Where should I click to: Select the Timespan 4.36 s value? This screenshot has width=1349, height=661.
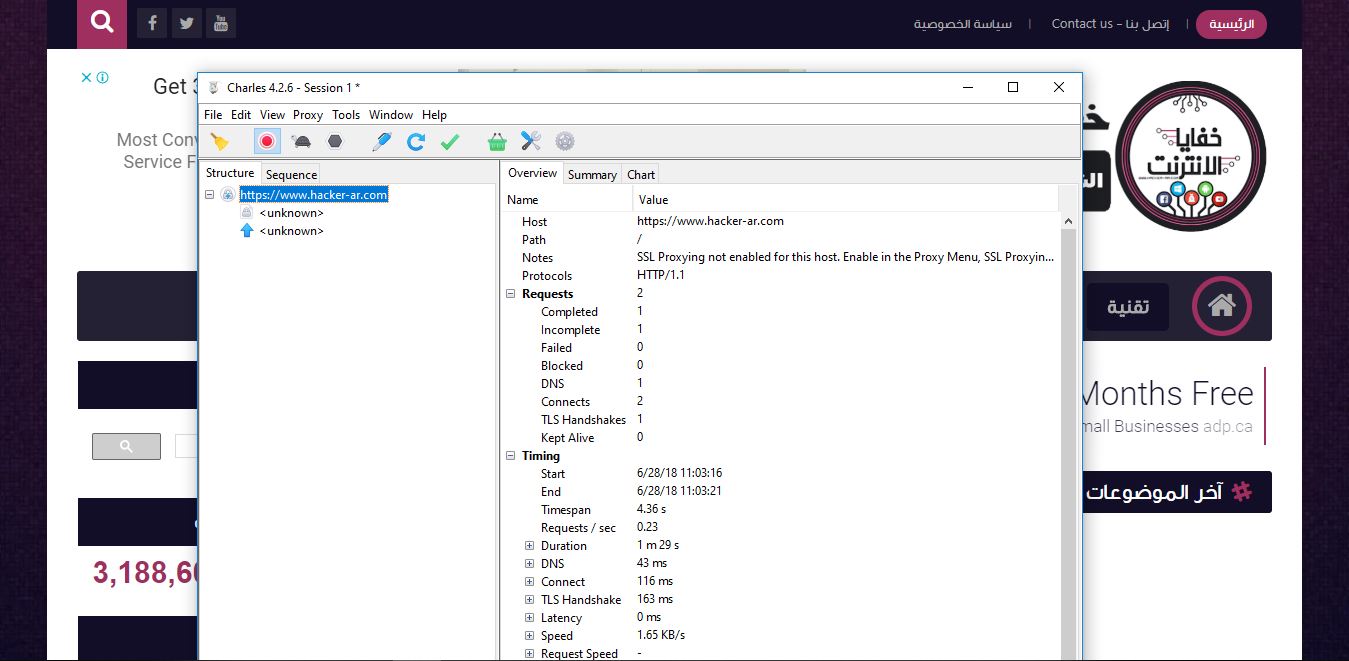point(651,509)
